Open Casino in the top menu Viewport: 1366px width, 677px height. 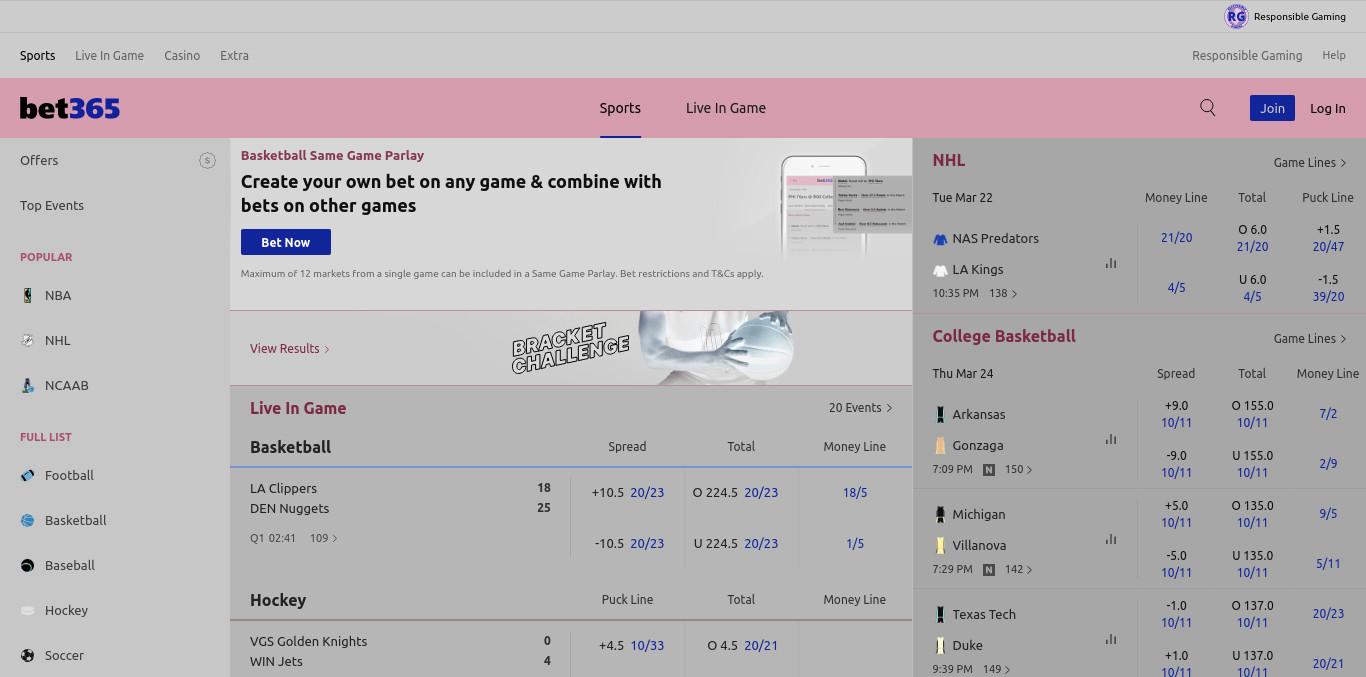point(182,56)
